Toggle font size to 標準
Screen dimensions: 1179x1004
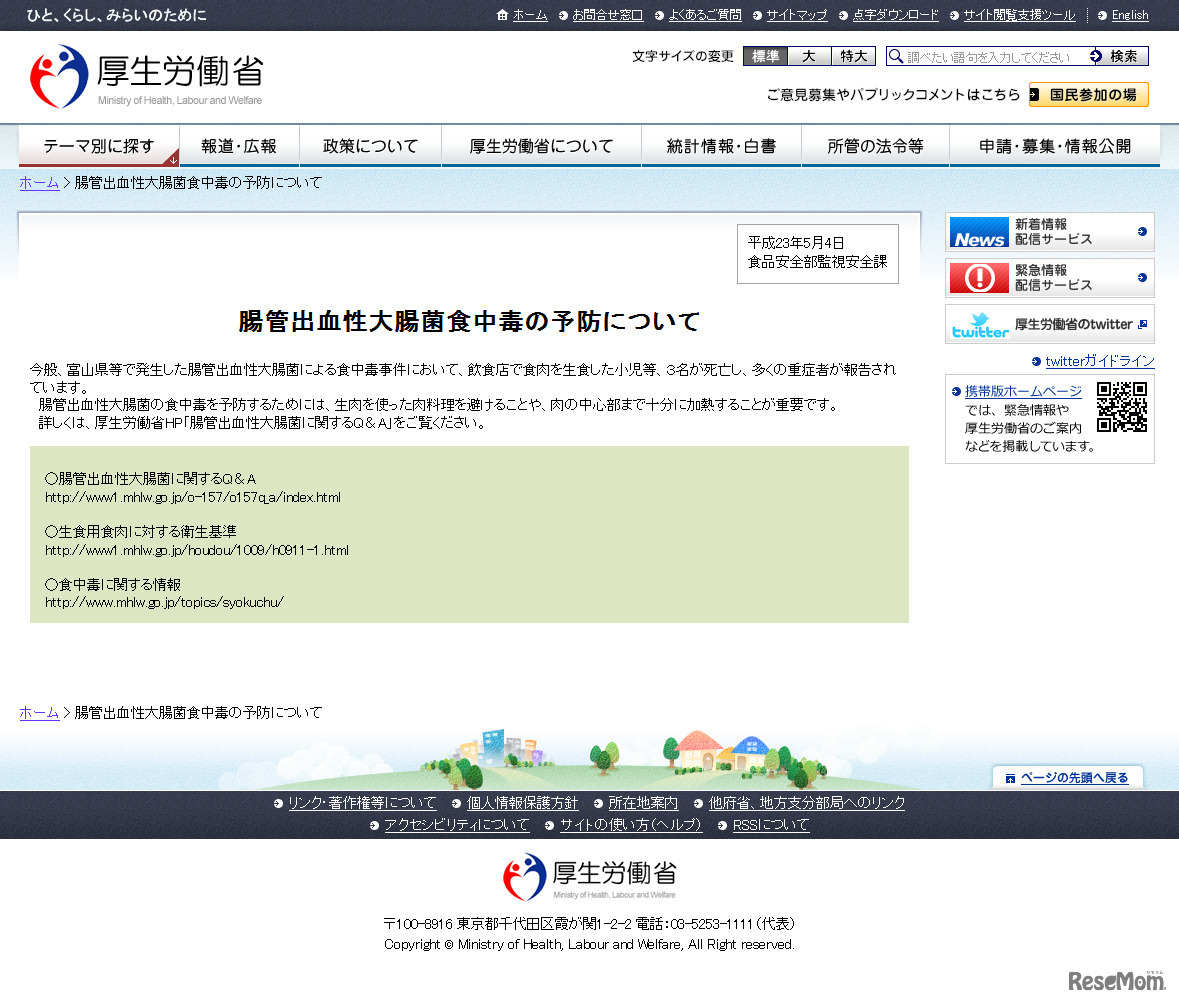764,56
